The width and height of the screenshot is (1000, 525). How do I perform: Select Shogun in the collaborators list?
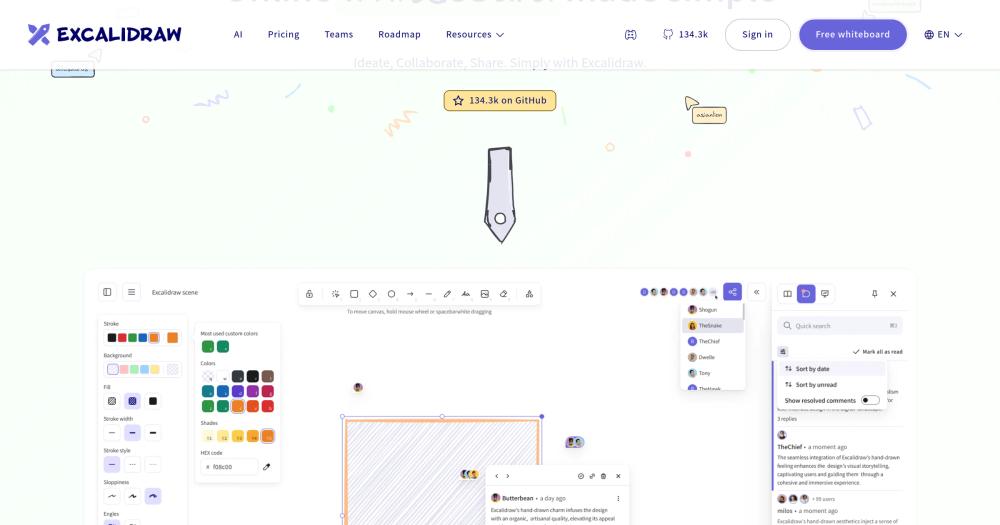[712, 309]
